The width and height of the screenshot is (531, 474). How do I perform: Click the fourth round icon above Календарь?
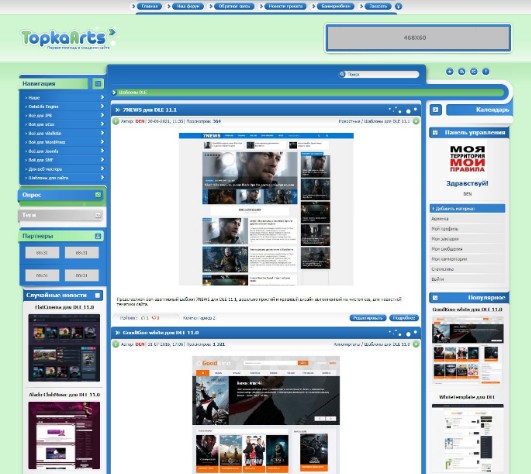click(486, 71)
